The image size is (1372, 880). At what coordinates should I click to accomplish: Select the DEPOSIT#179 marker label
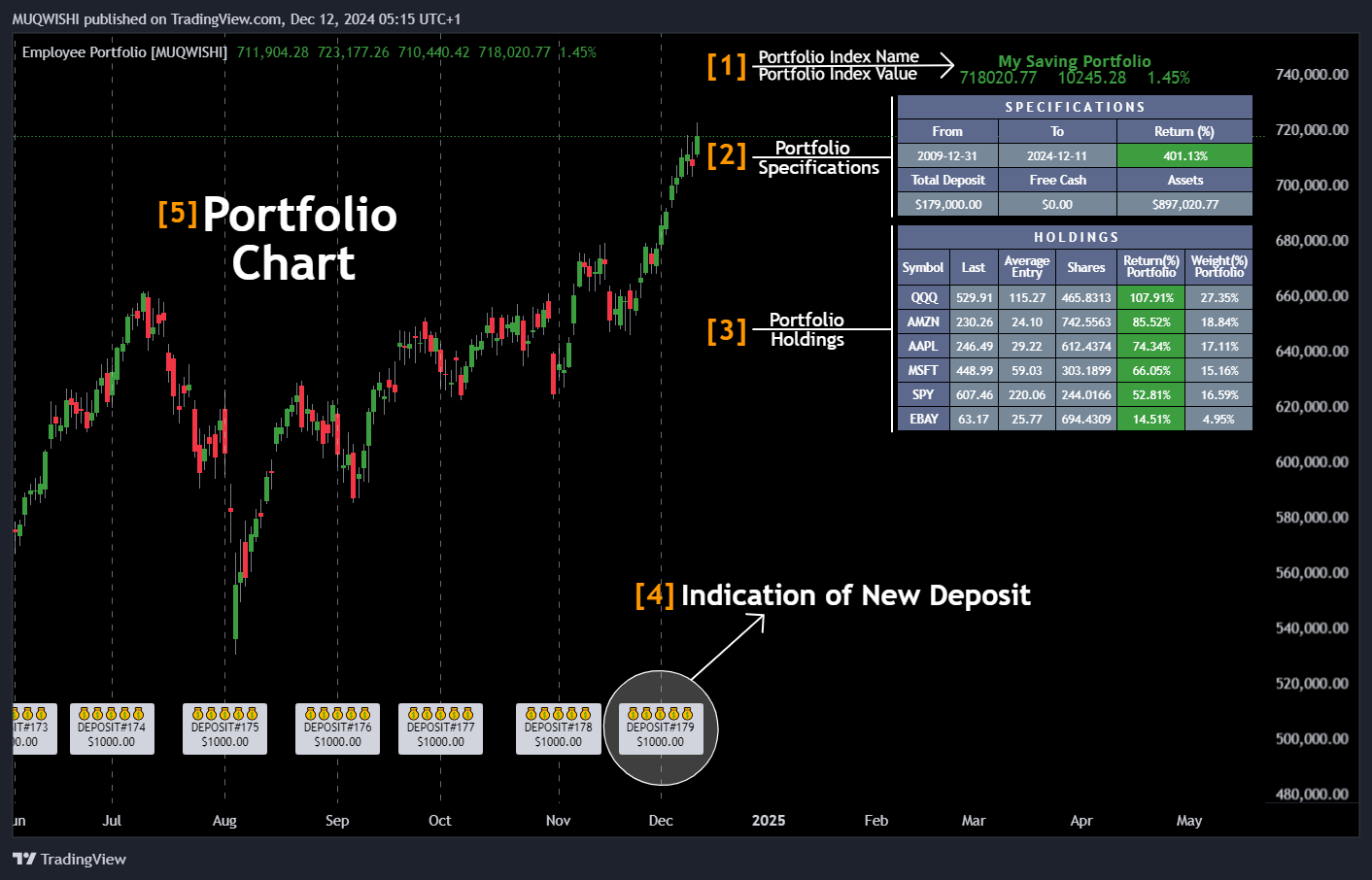point(661,728)
